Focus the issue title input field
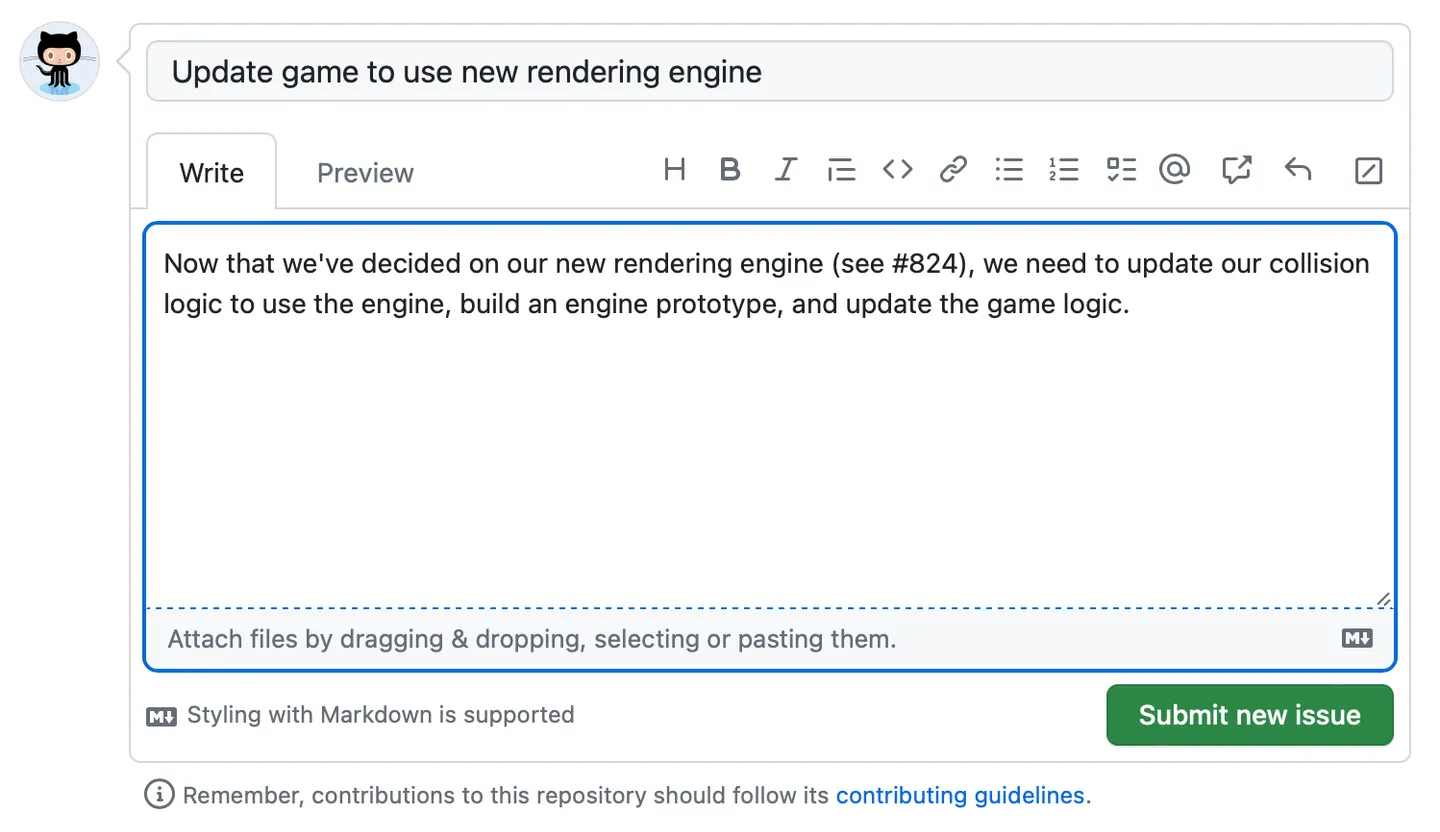The image size is (1440, 832). (x=769, y=72)
